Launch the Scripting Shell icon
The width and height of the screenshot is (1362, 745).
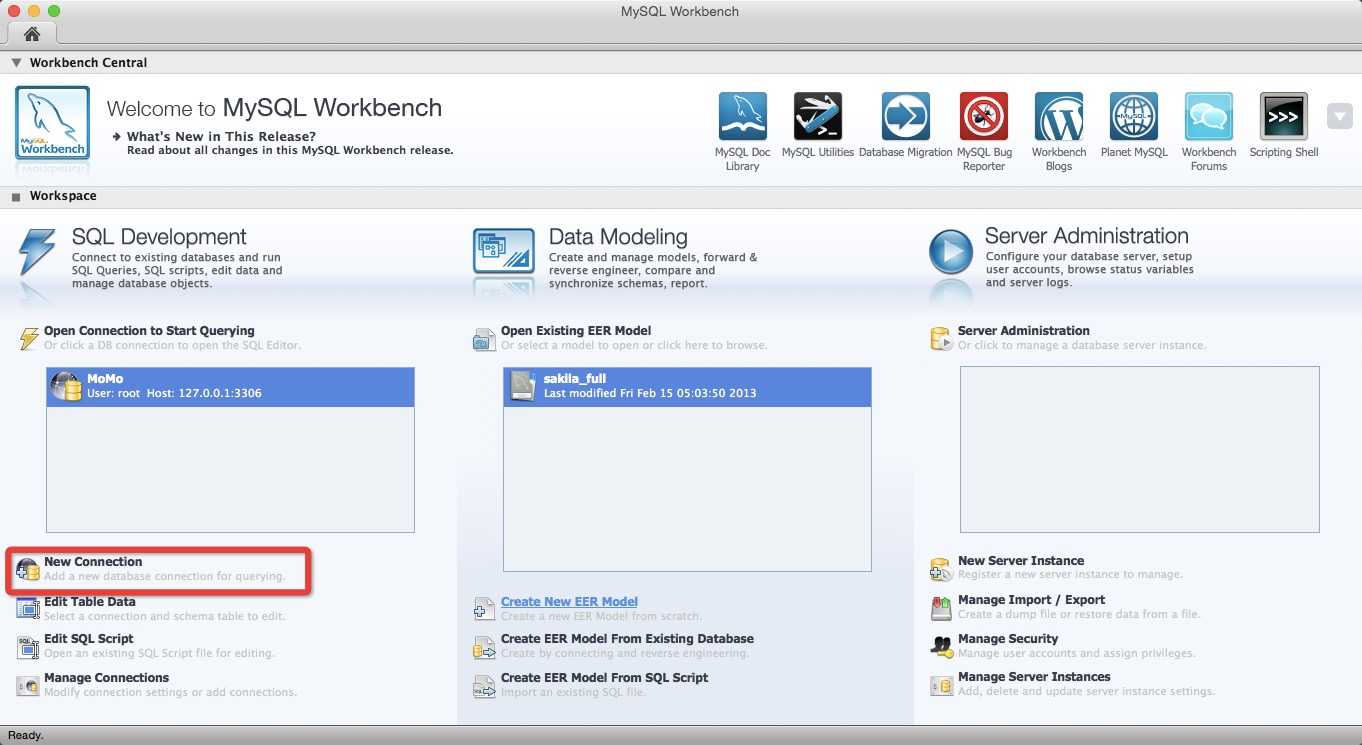point(1284,116)
